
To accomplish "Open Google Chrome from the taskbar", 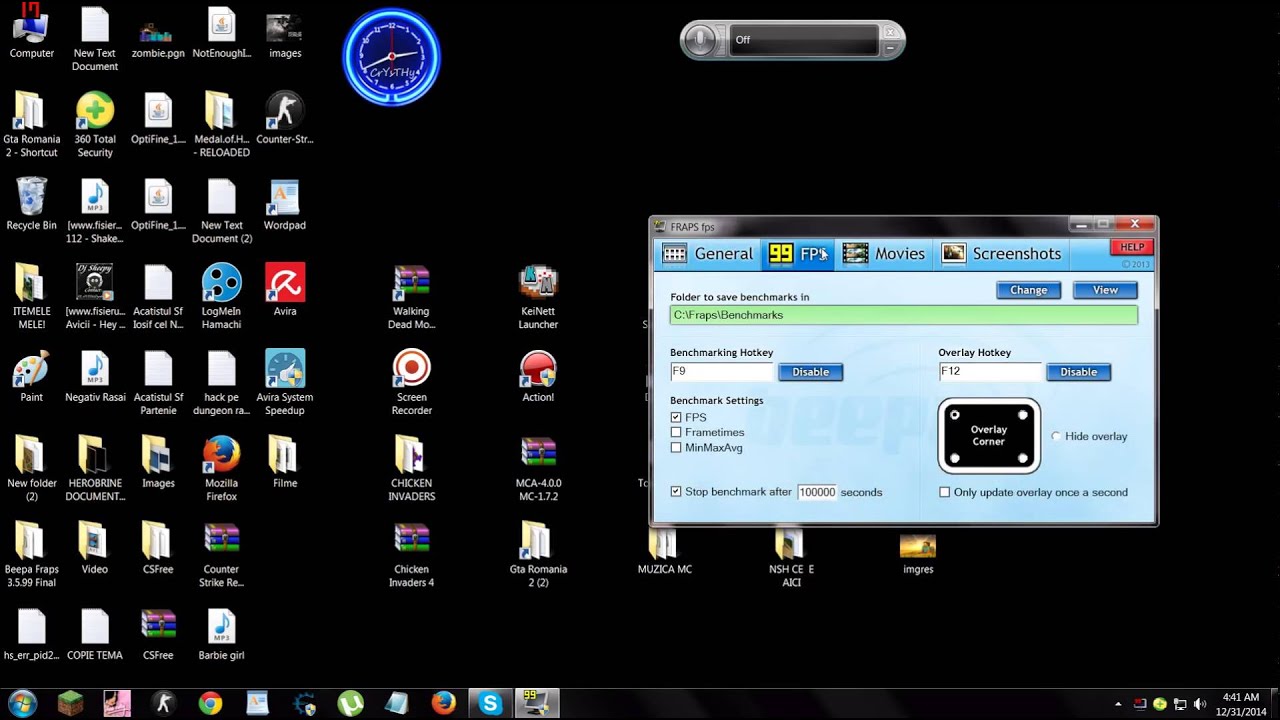I will click(210, 703).
